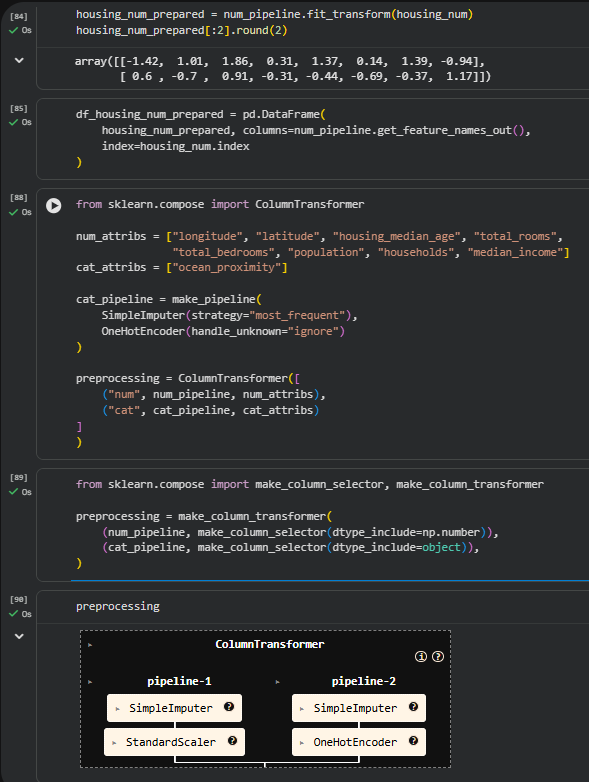
Task: Click the "longitude" string in num_attribs
Action: [207, 236]
